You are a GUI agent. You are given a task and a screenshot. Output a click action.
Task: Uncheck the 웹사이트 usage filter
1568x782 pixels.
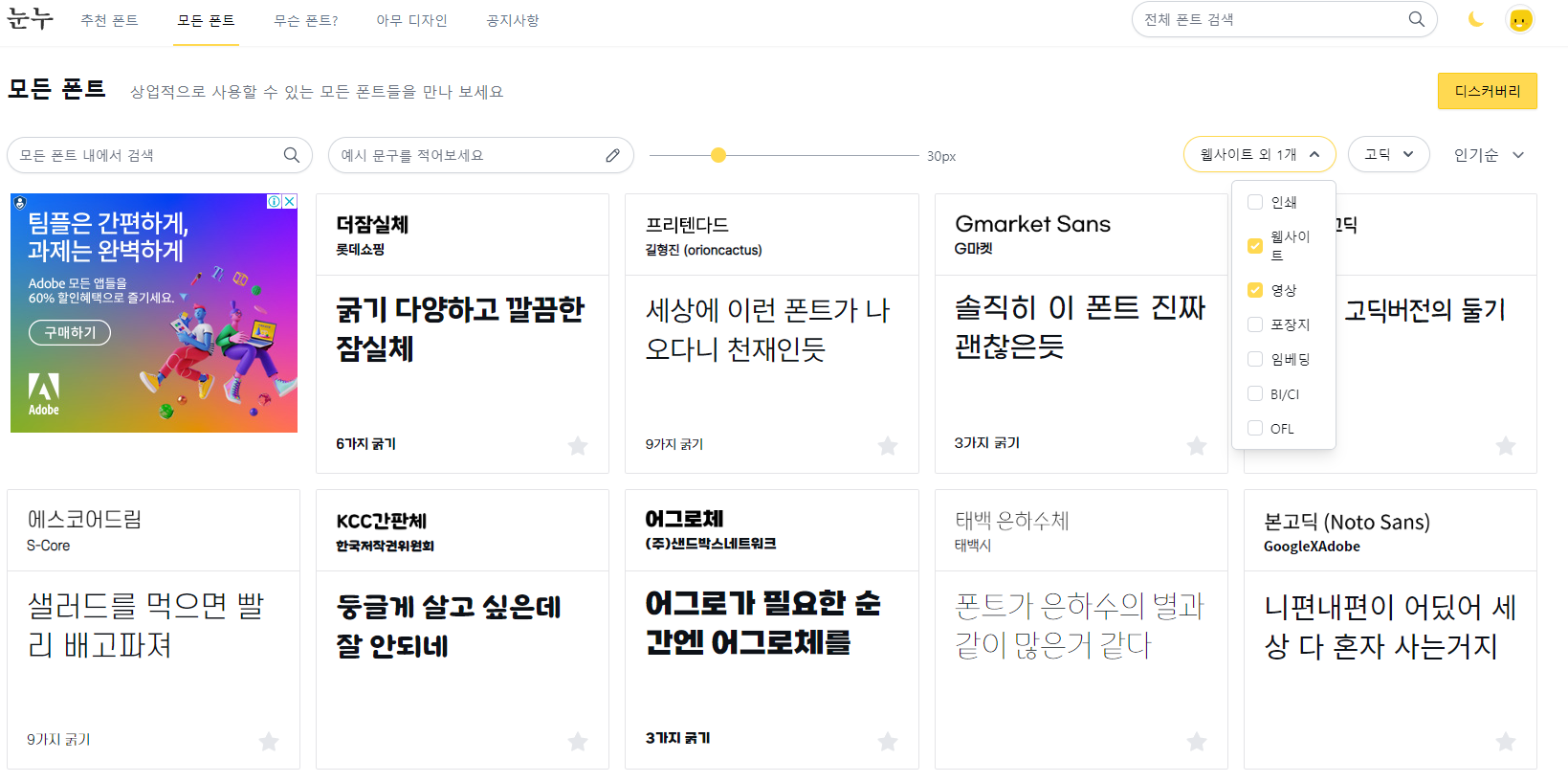click(1255, 246)
